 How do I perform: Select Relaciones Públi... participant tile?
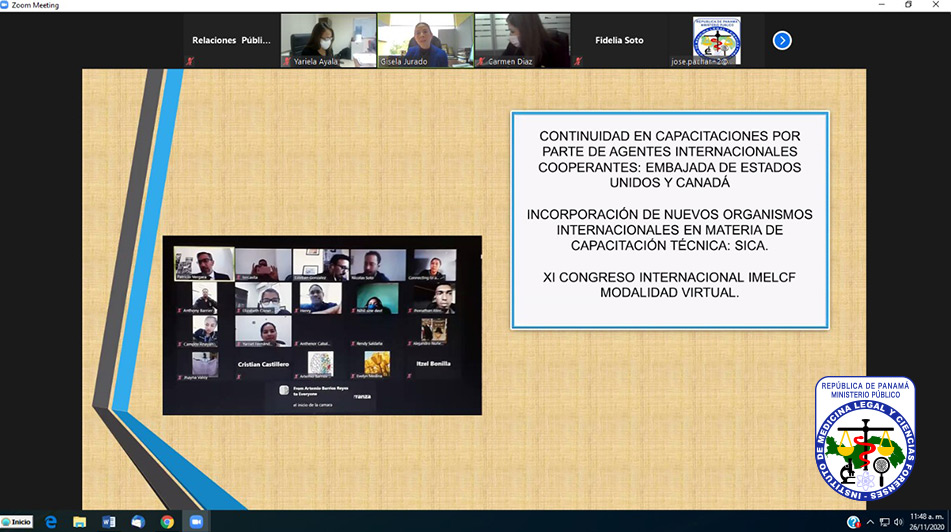231,41
